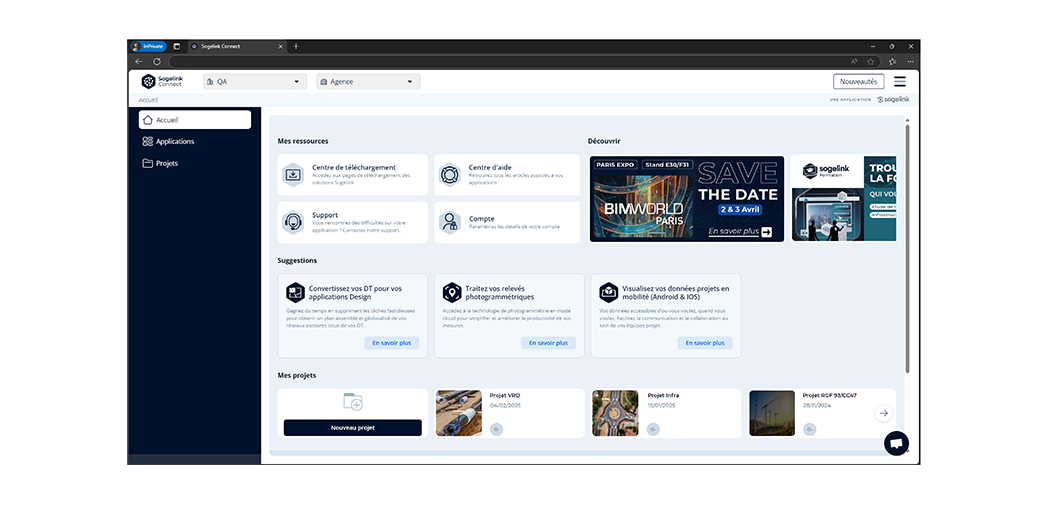Refresh the browser page
Screen dimensions: 1048x505
point(157,61)
